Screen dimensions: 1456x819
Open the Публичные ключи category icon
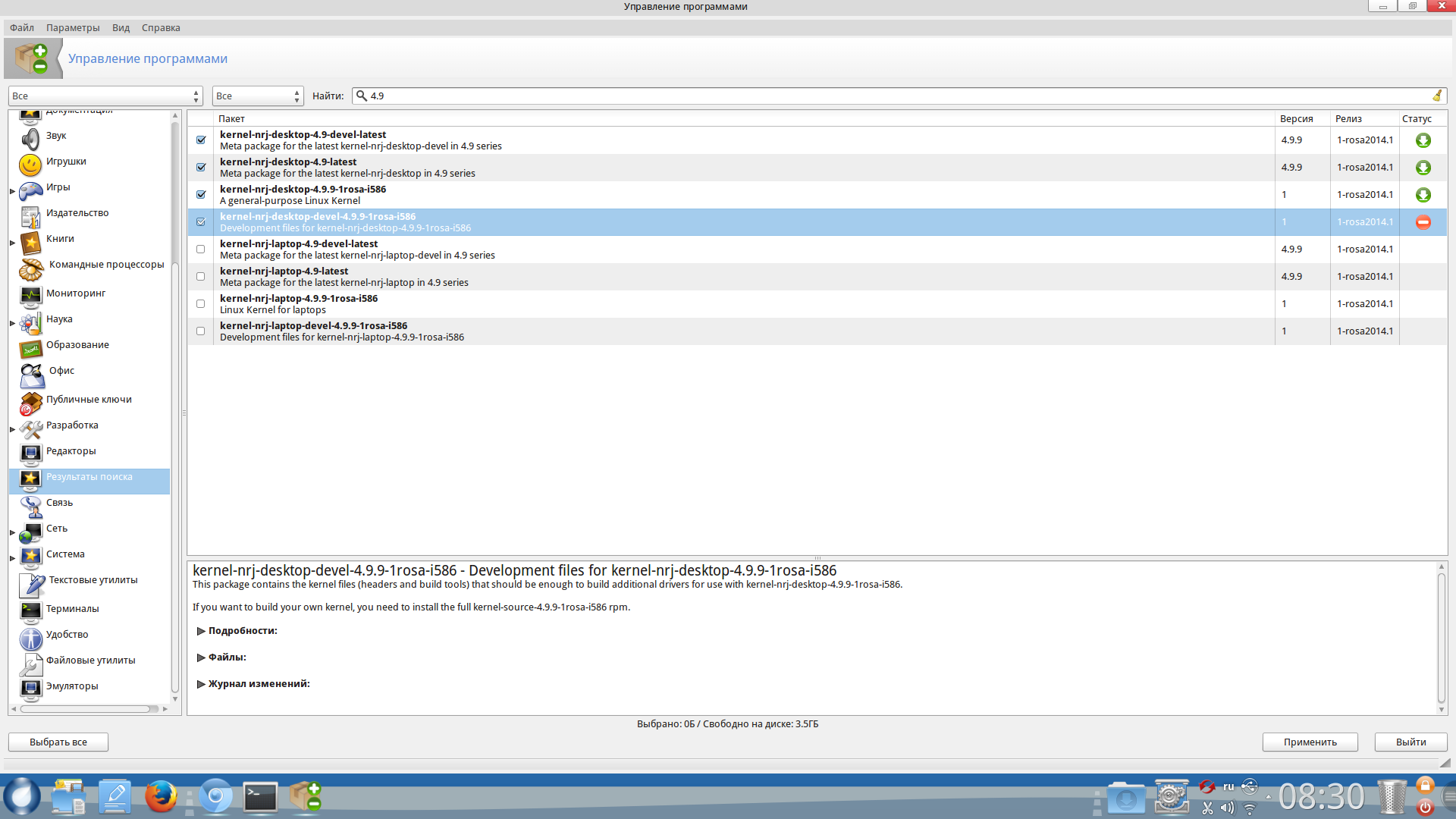tap(30, 403)
